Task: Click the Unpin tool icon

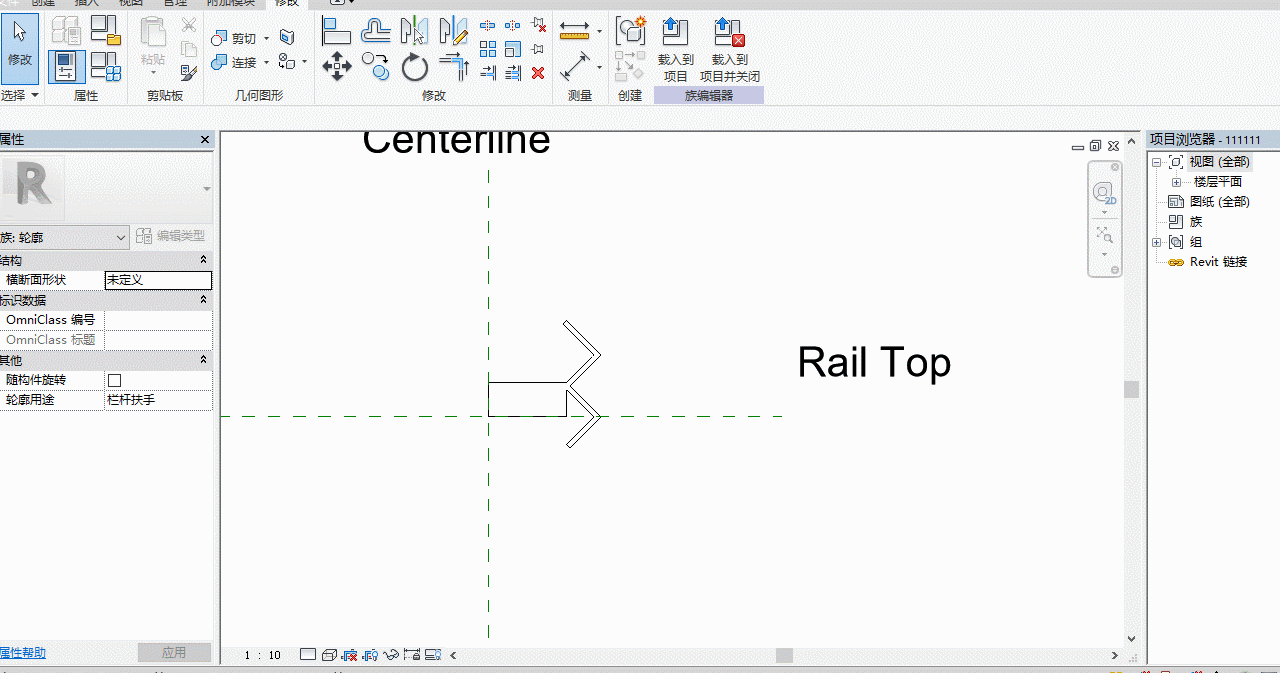Action: pyautogui.click(x=538, y=25)
